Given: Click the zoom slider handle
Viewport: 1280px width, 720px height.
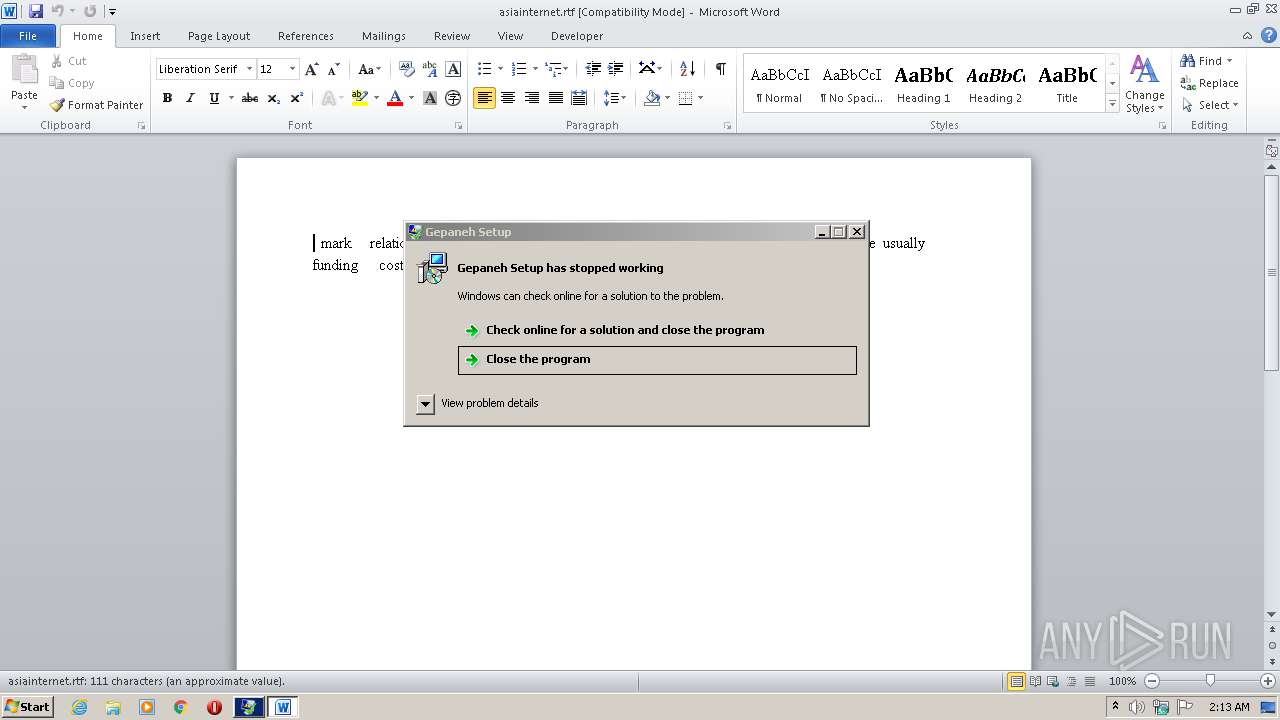Looking at the screenshot, I should tap(1210, 681).
